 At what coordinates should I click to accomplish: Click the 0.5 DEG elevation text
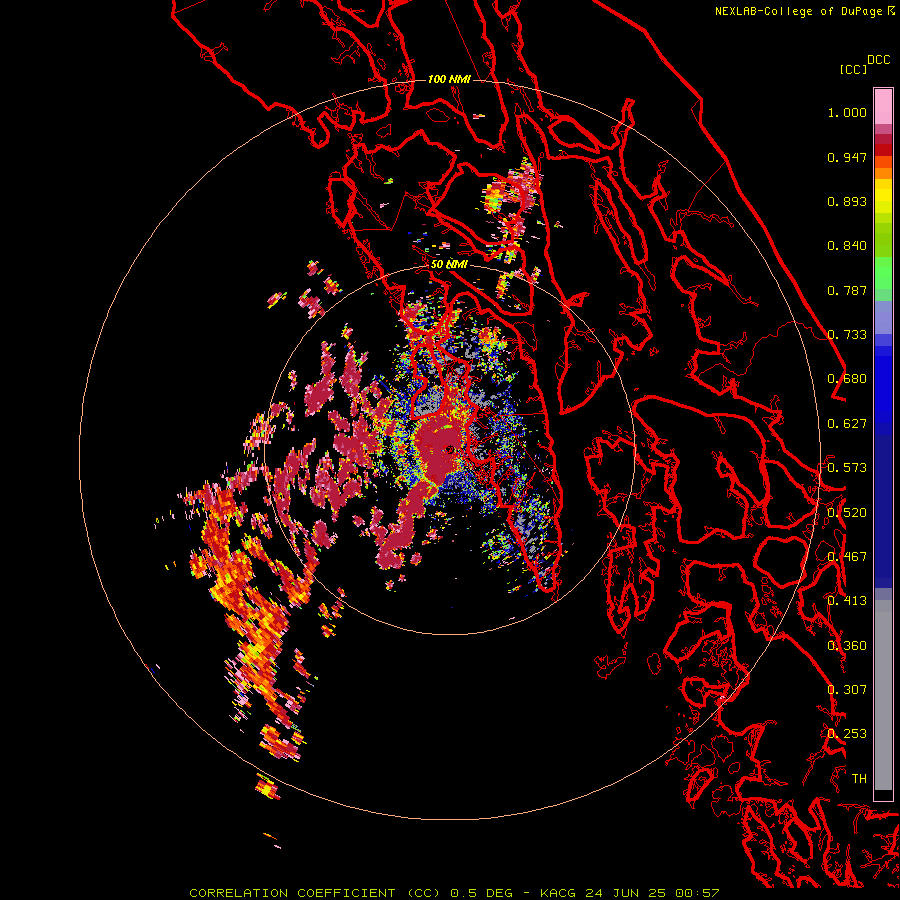tap(481, 893)
